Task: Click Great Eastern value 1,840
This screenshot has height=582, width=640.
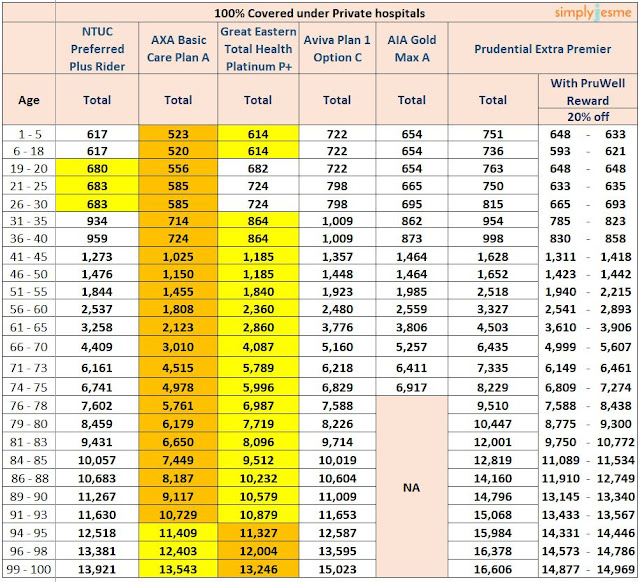Action: pos(258,292)
